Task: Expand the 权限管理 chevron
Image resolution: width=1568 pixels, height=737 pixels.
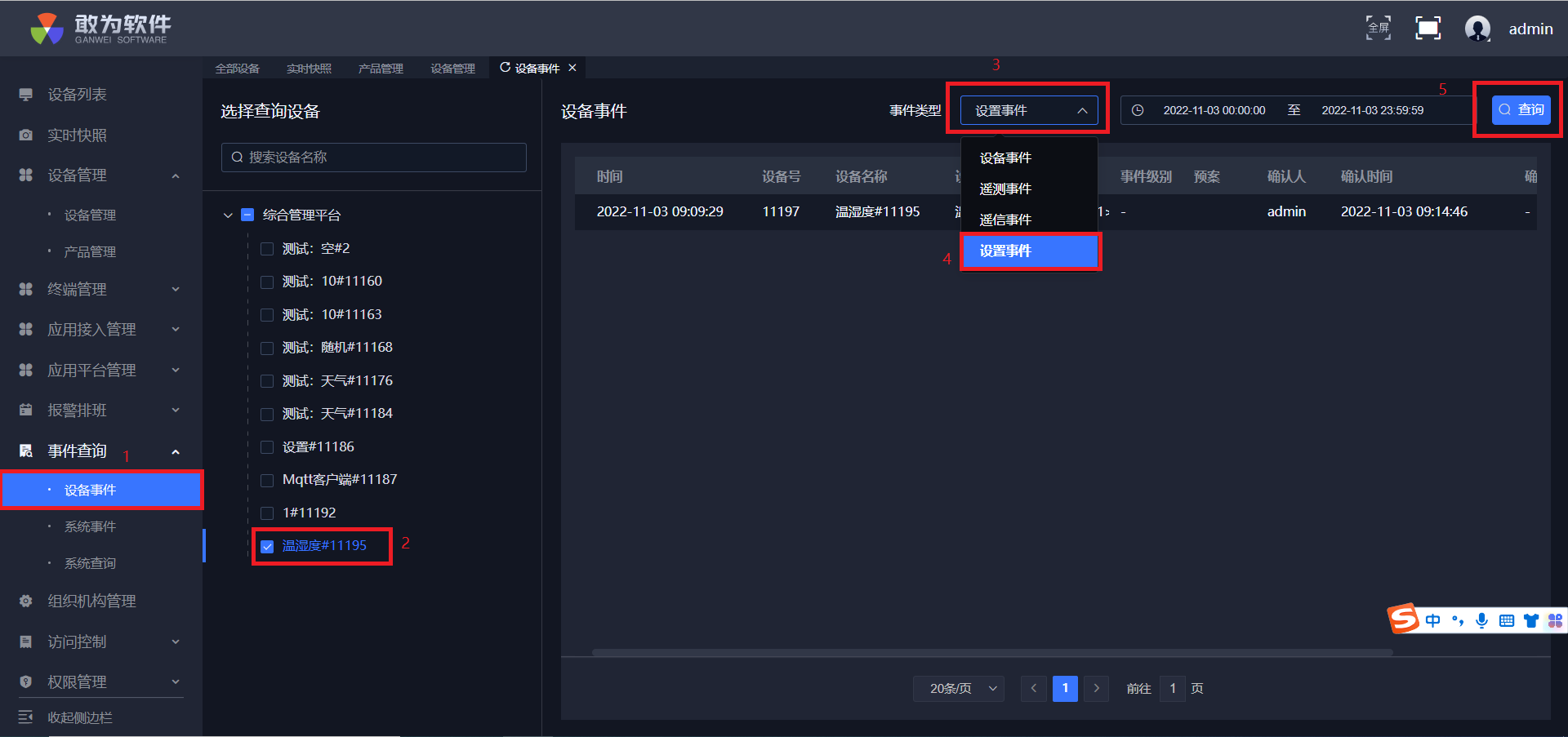Action: tap(176, 682)
